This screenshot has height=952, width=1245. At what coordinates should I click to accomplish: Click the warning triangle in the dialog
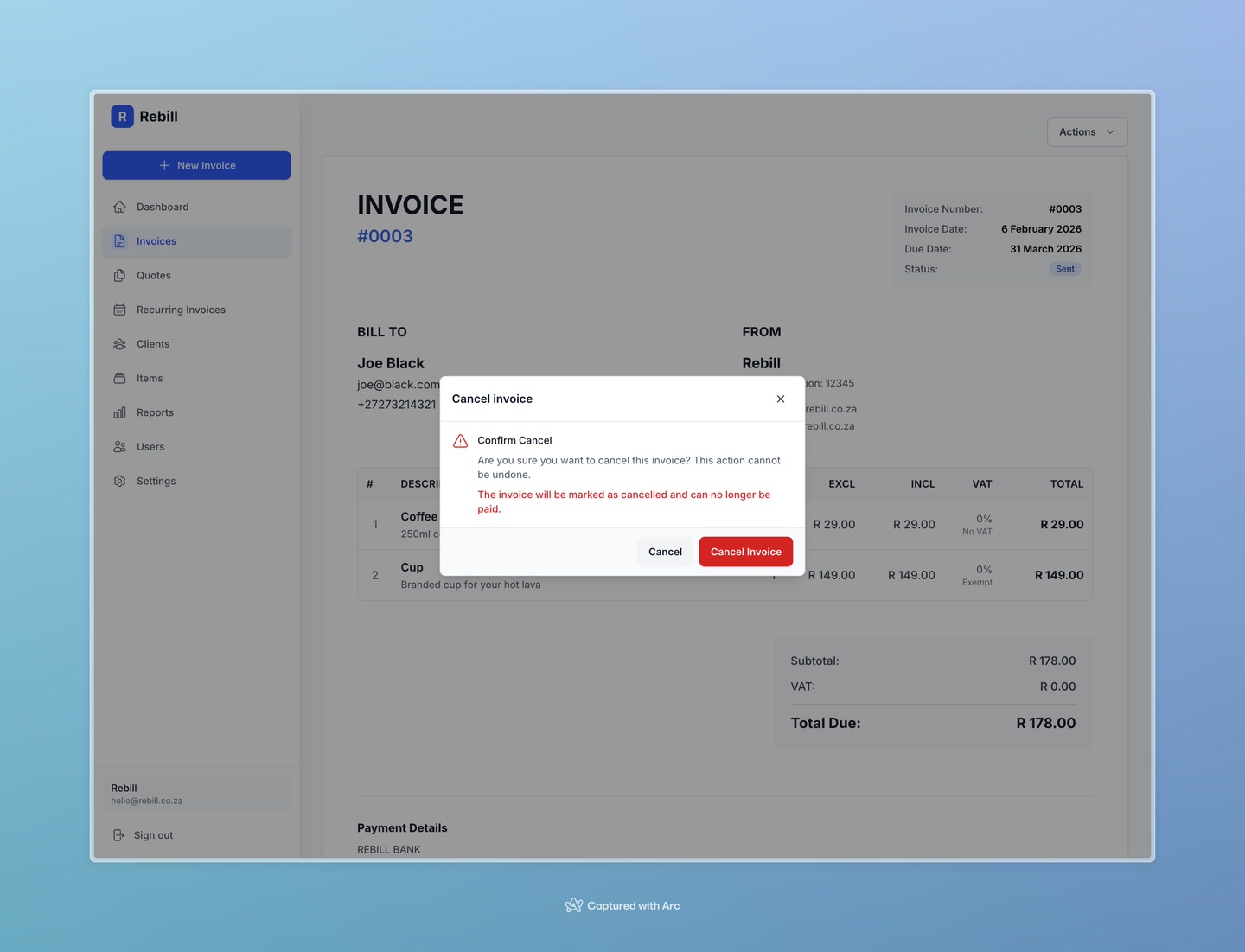[x=460, y=440]
